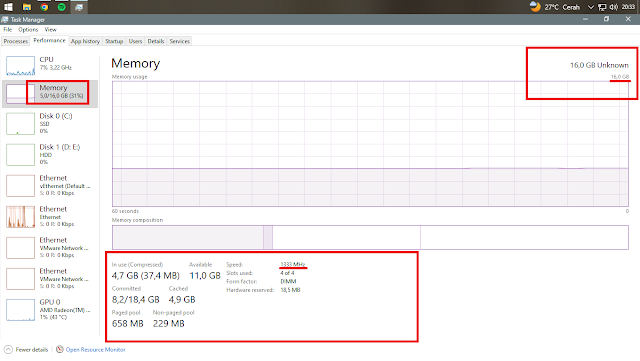Click the Fewer details chevron icon
640x361 pixels.
[8, 350]
